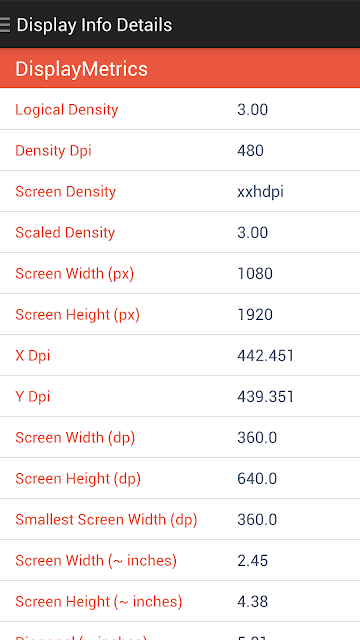Select the Screen Height (px) row
360x640 pixels.
pos(180,314)
